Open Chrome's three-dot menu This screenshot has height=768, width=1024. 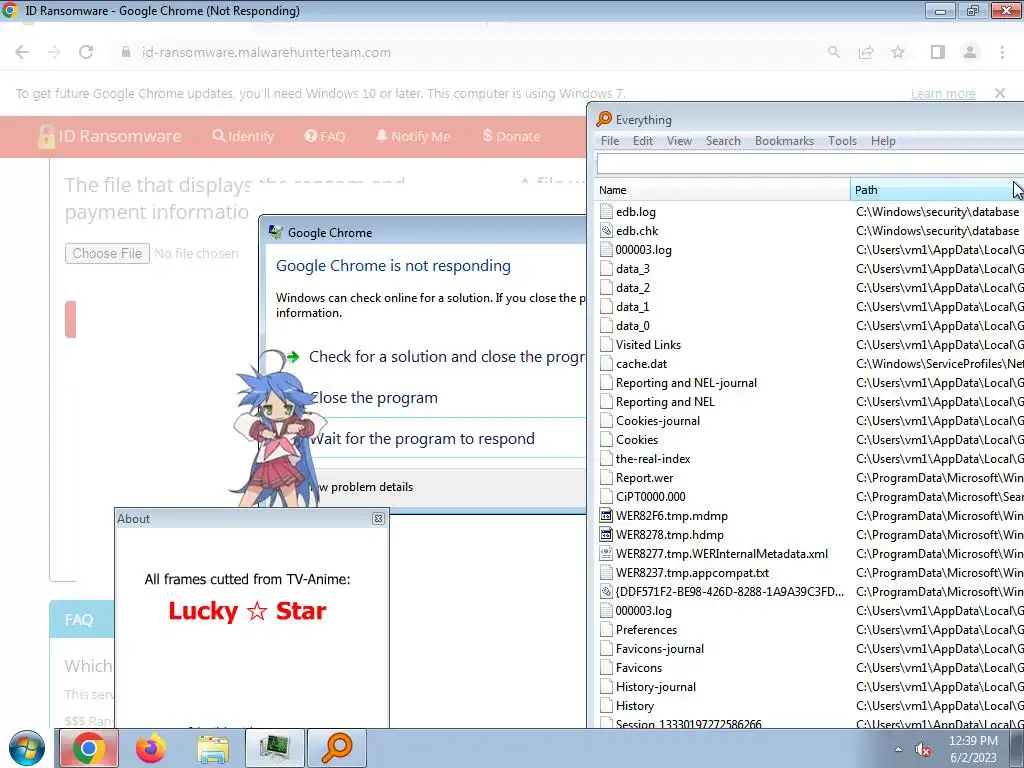pos(1002,52)
